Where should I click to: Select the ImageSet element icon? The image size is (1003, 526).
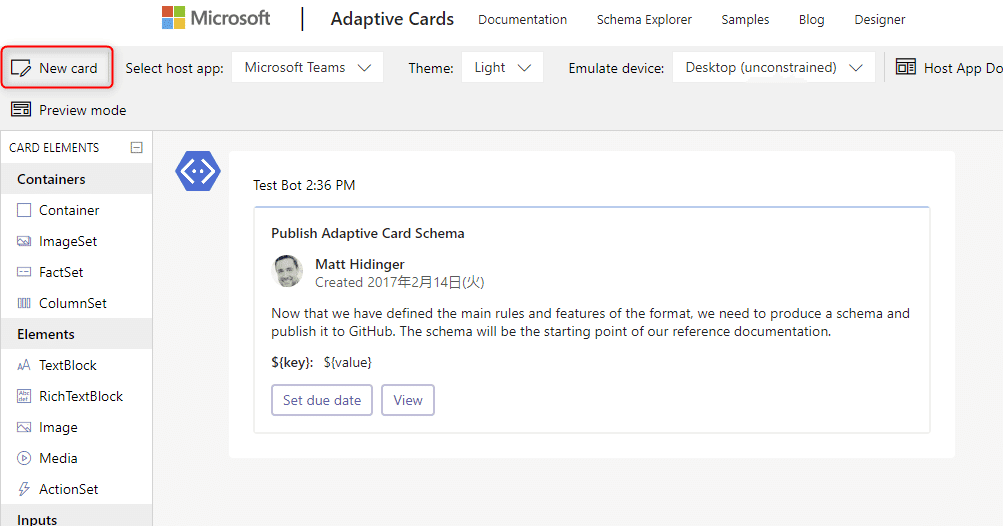tap(24, 241)
